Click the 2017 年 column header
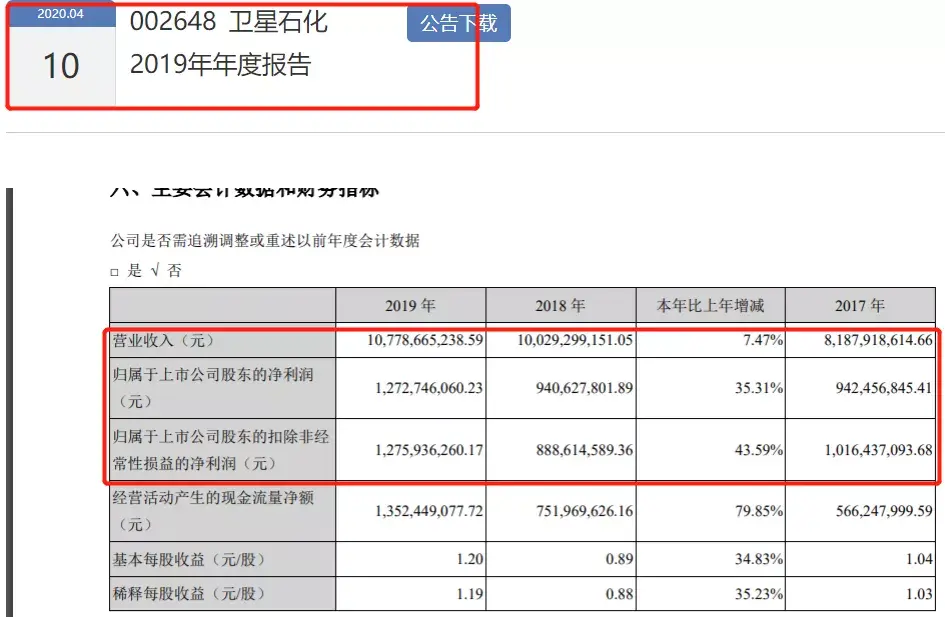Viewport: 945px width, 617px height. pyautogui.click(x=860, y=305)
